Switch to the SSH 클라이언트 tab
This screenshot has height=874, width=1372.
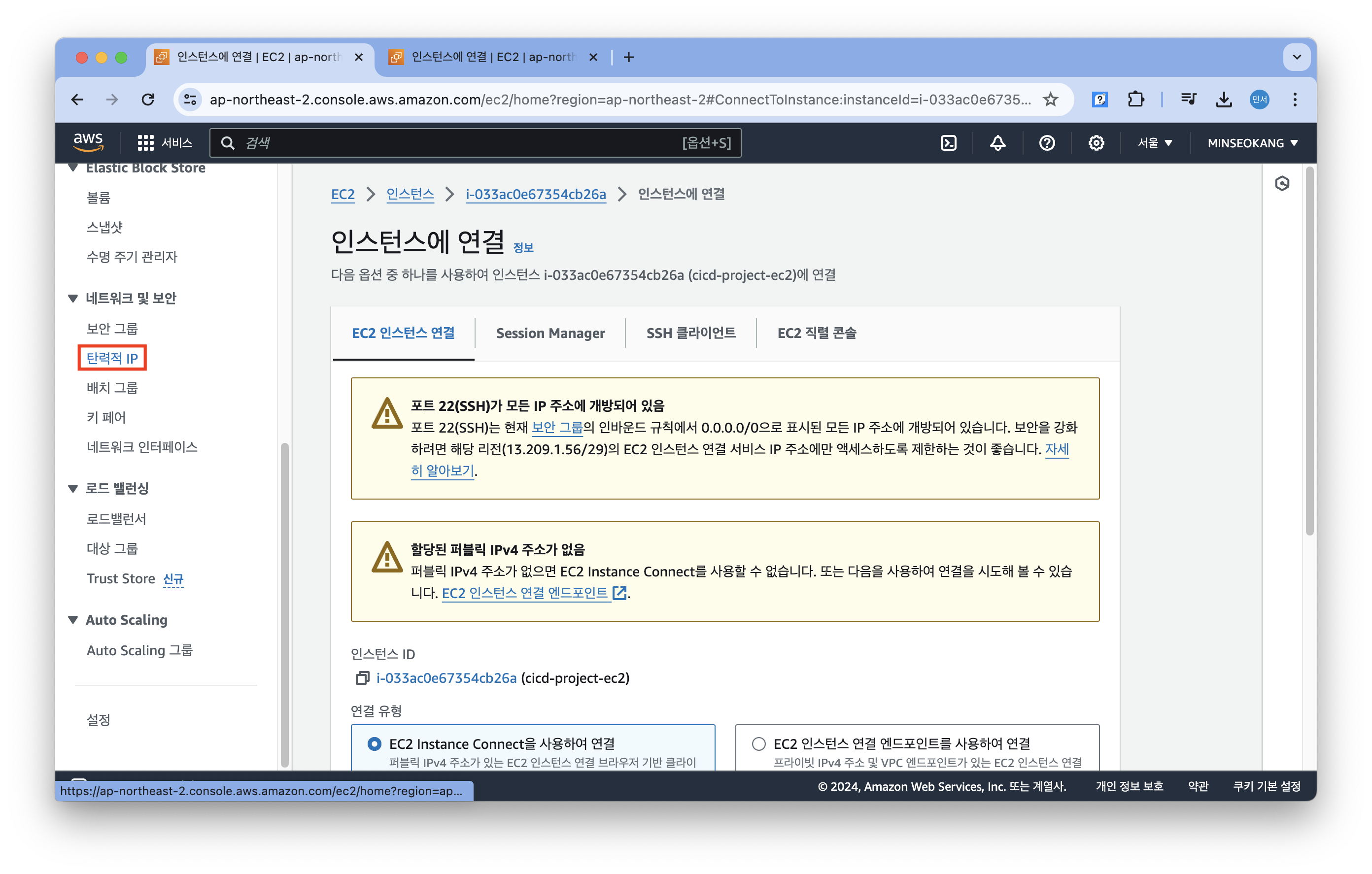(x=690, y=333)
